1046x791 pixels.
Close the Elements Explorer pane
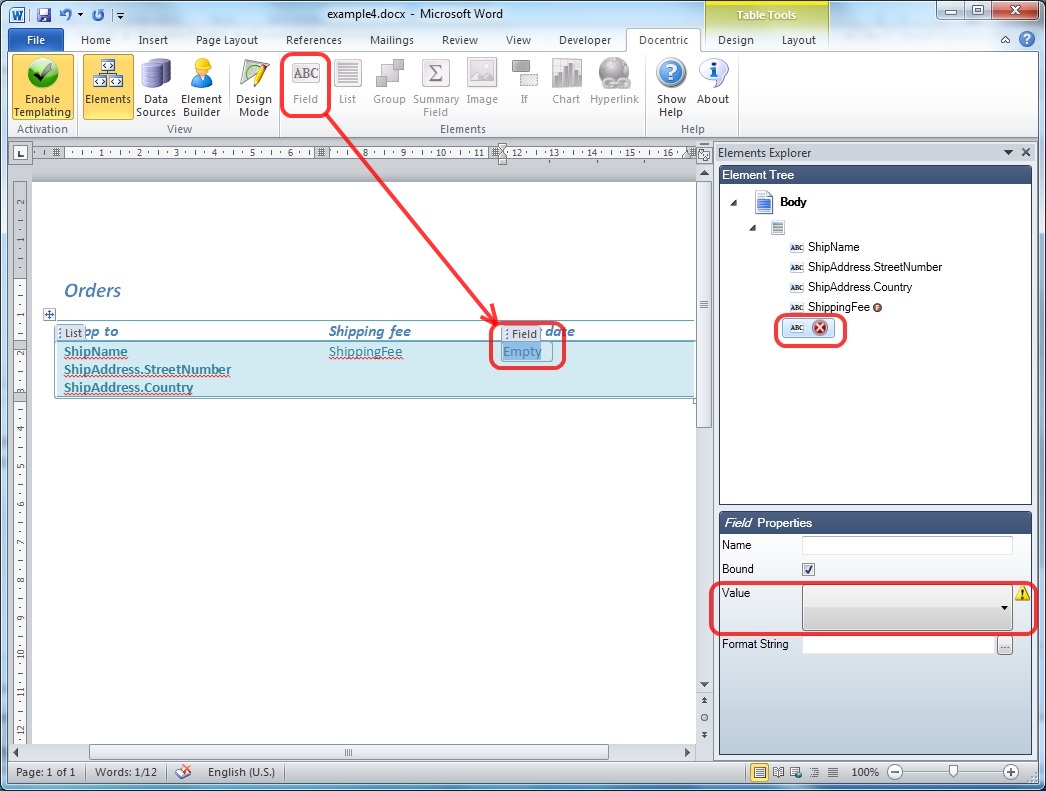pyautogui.click(x=1026, y=153)
